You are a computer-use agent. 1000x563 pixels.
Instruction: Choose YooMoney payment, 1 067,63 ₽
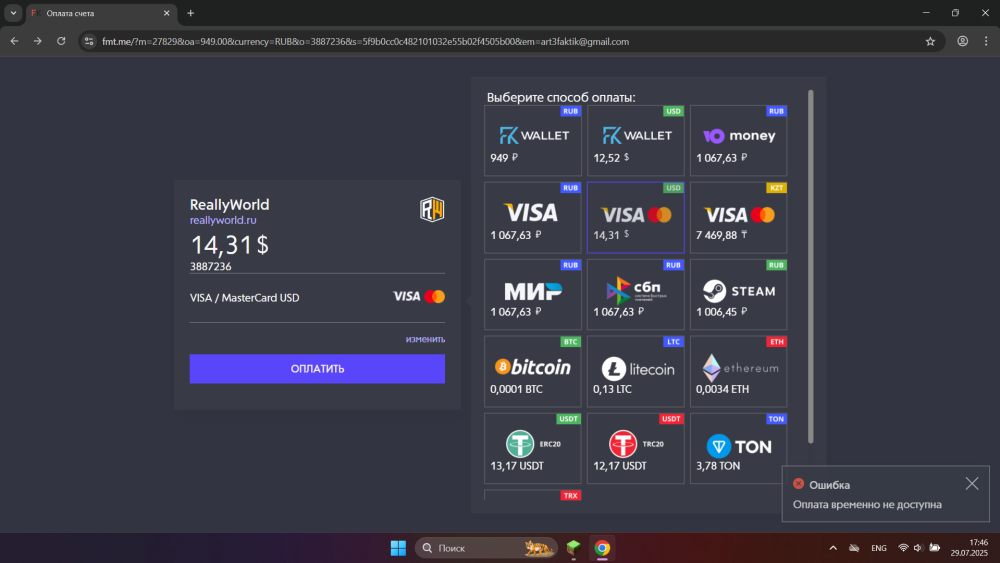(739, 141)
